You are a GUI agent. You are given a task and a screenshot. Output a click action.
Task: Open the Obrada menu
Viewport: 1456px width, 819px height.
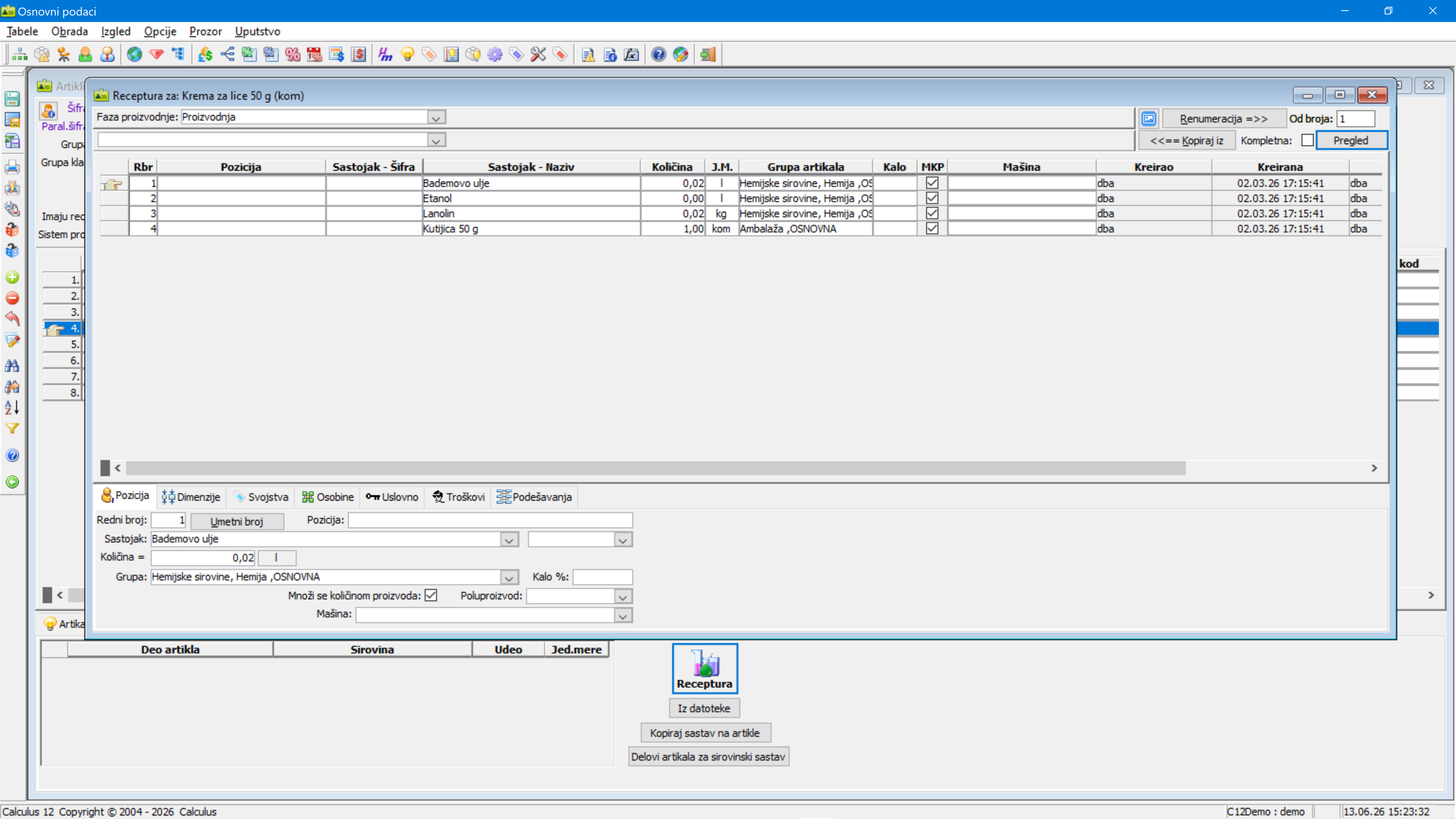click(69, 31)
